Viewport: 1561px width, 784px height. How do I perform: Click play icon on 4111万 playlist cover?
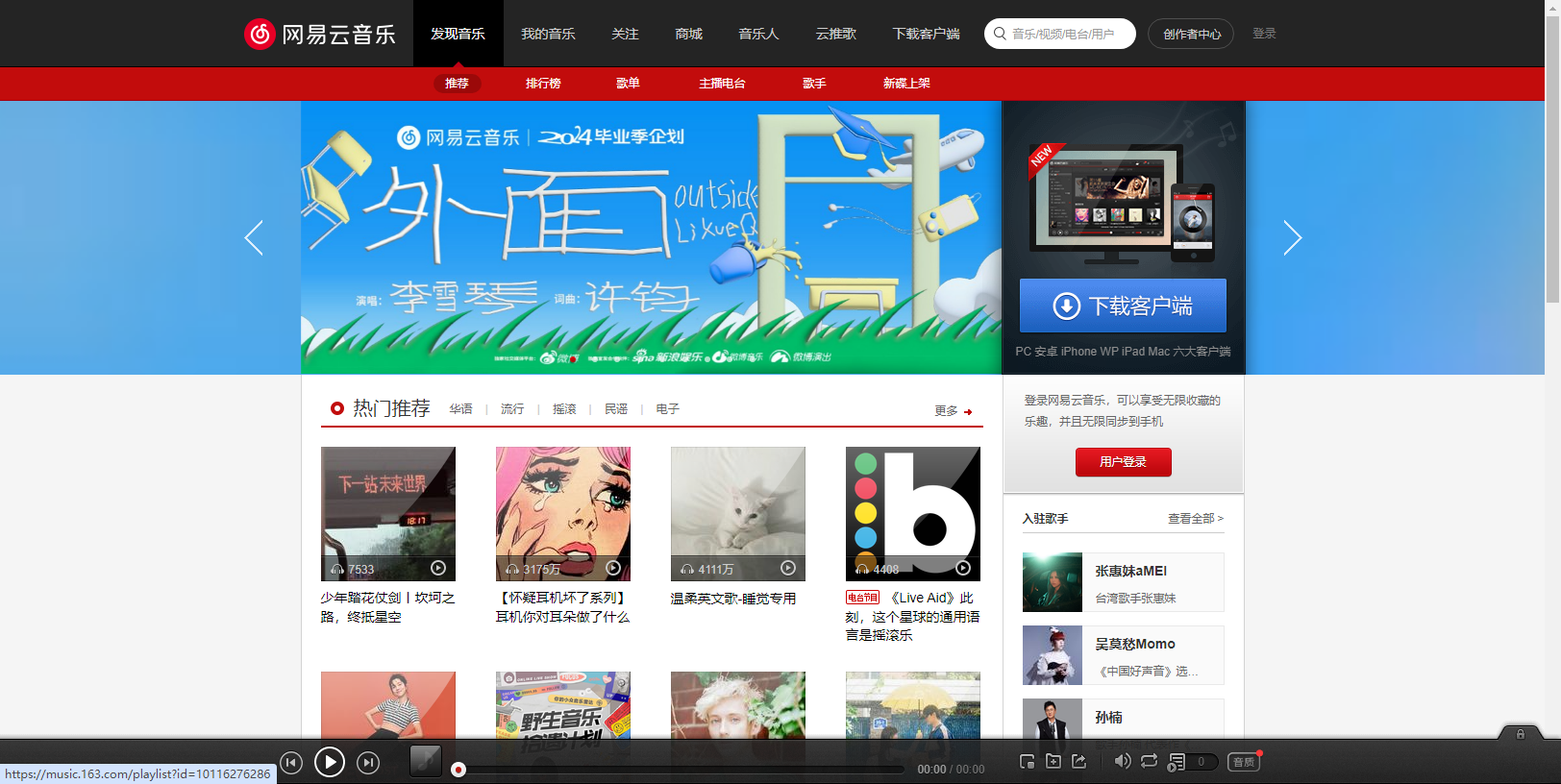(x=788, y=568)
